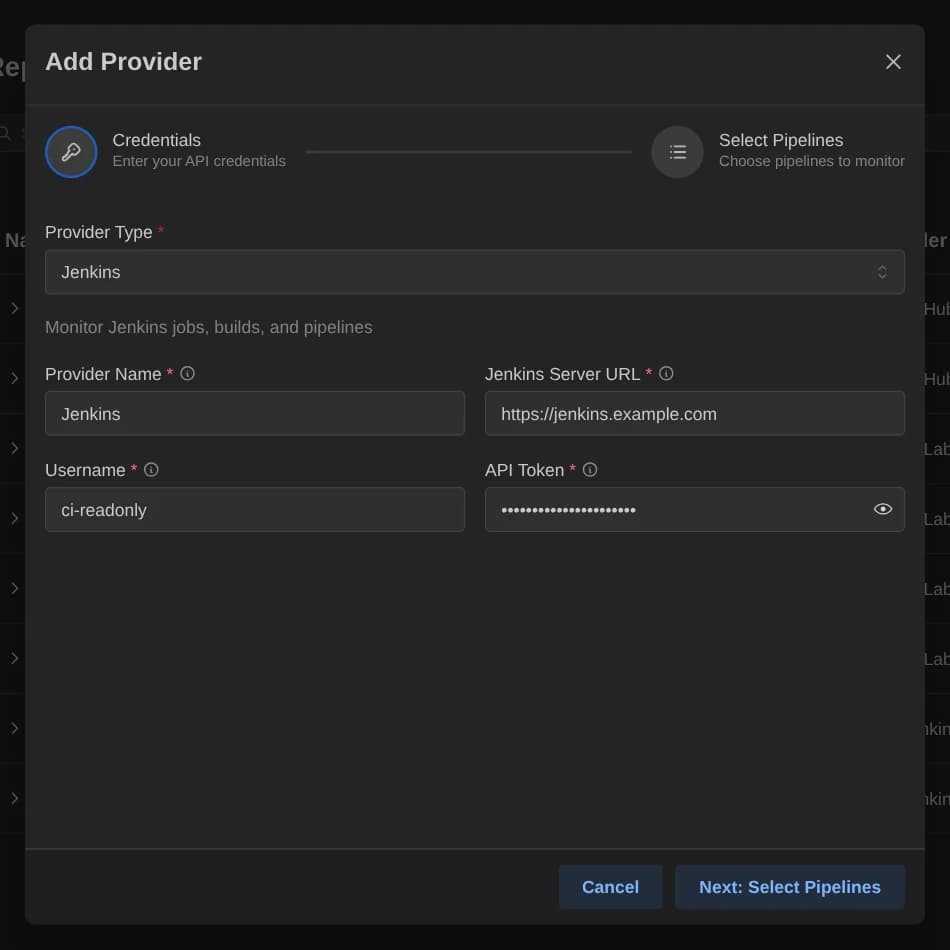Show the API Token with eye icon
Image resolution: width=950 pixels, height=950 pixels.
pyautogui.click(x=882, y=509)
